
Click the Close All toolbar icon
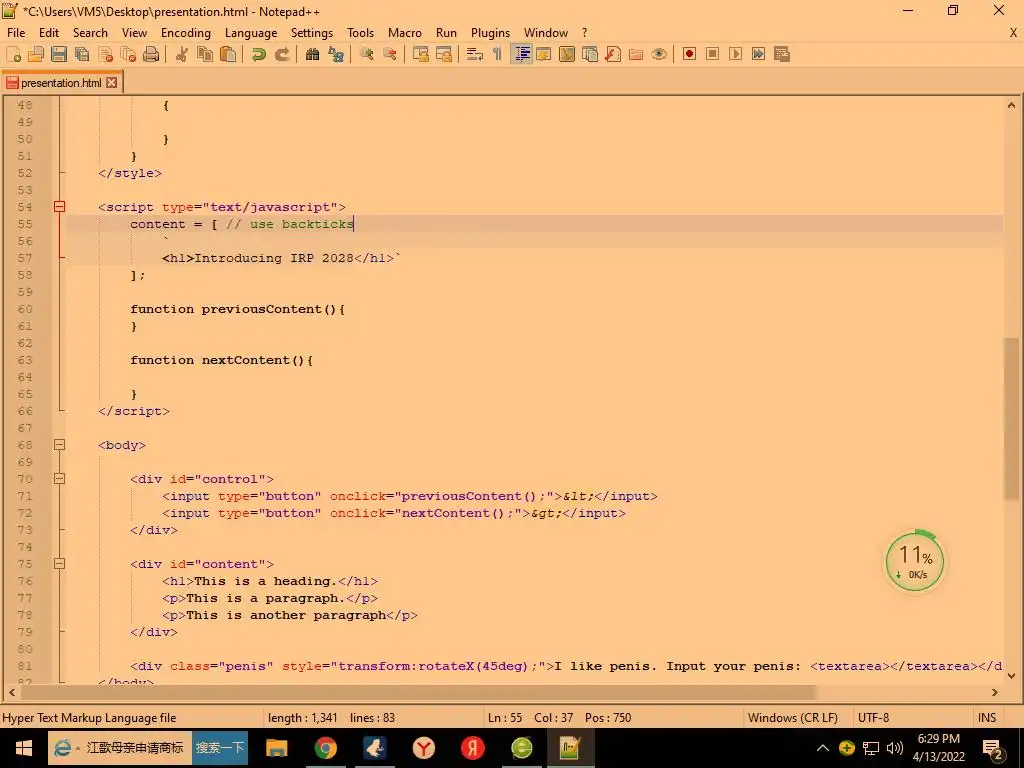(128, 54)
